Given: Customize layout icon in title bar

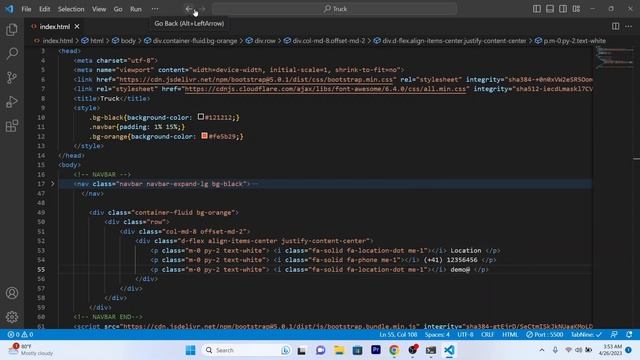Looking at the screenshot, I should (576, 9).
